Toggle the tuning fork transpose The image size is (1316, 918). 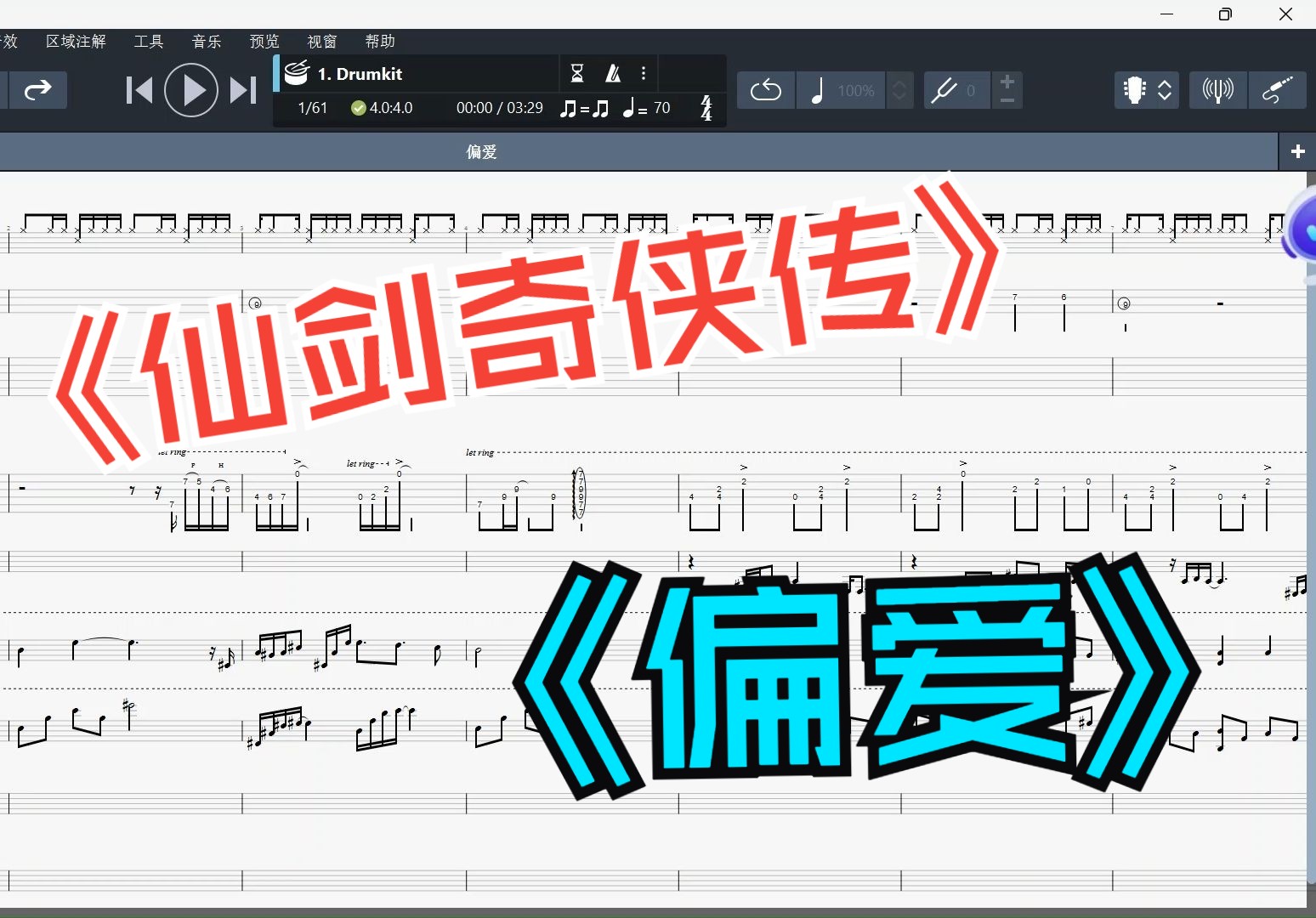click(944, 90)
